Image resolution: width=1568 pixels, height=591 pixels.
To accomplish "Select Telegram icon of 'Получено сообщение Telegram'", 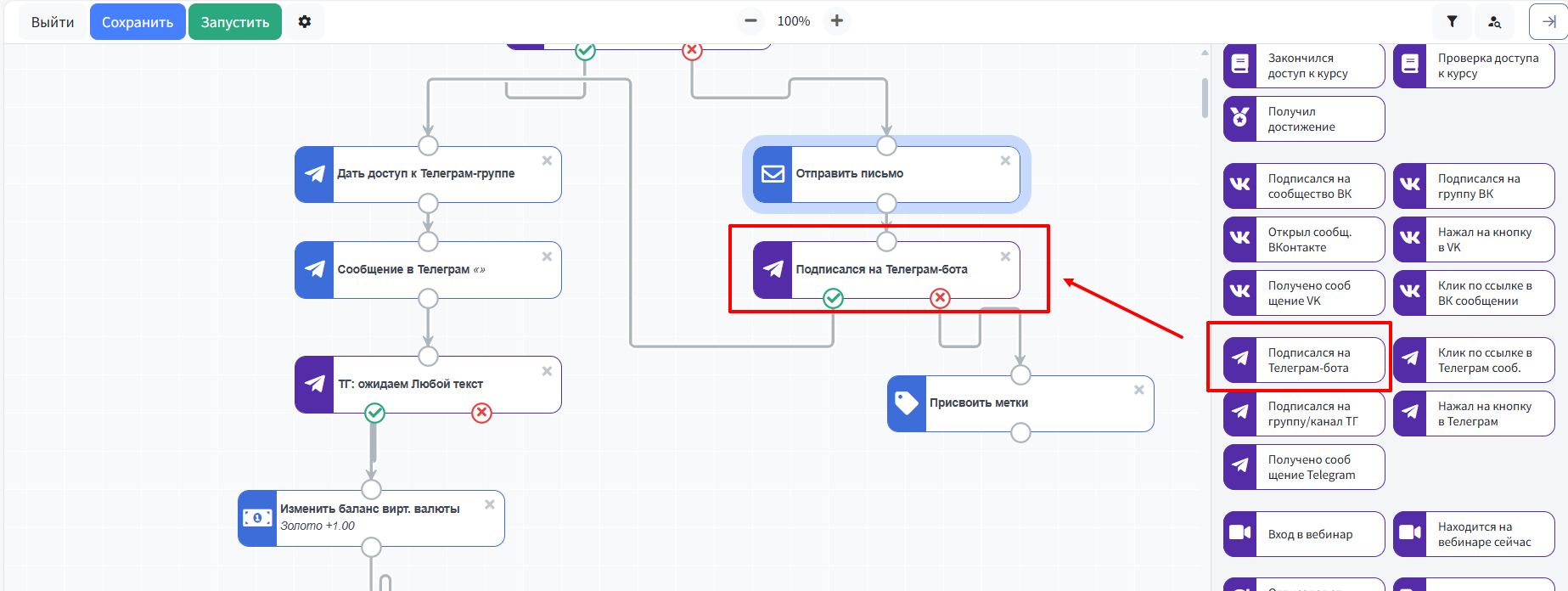I will pyautogui.click(x=1240, y=467).
